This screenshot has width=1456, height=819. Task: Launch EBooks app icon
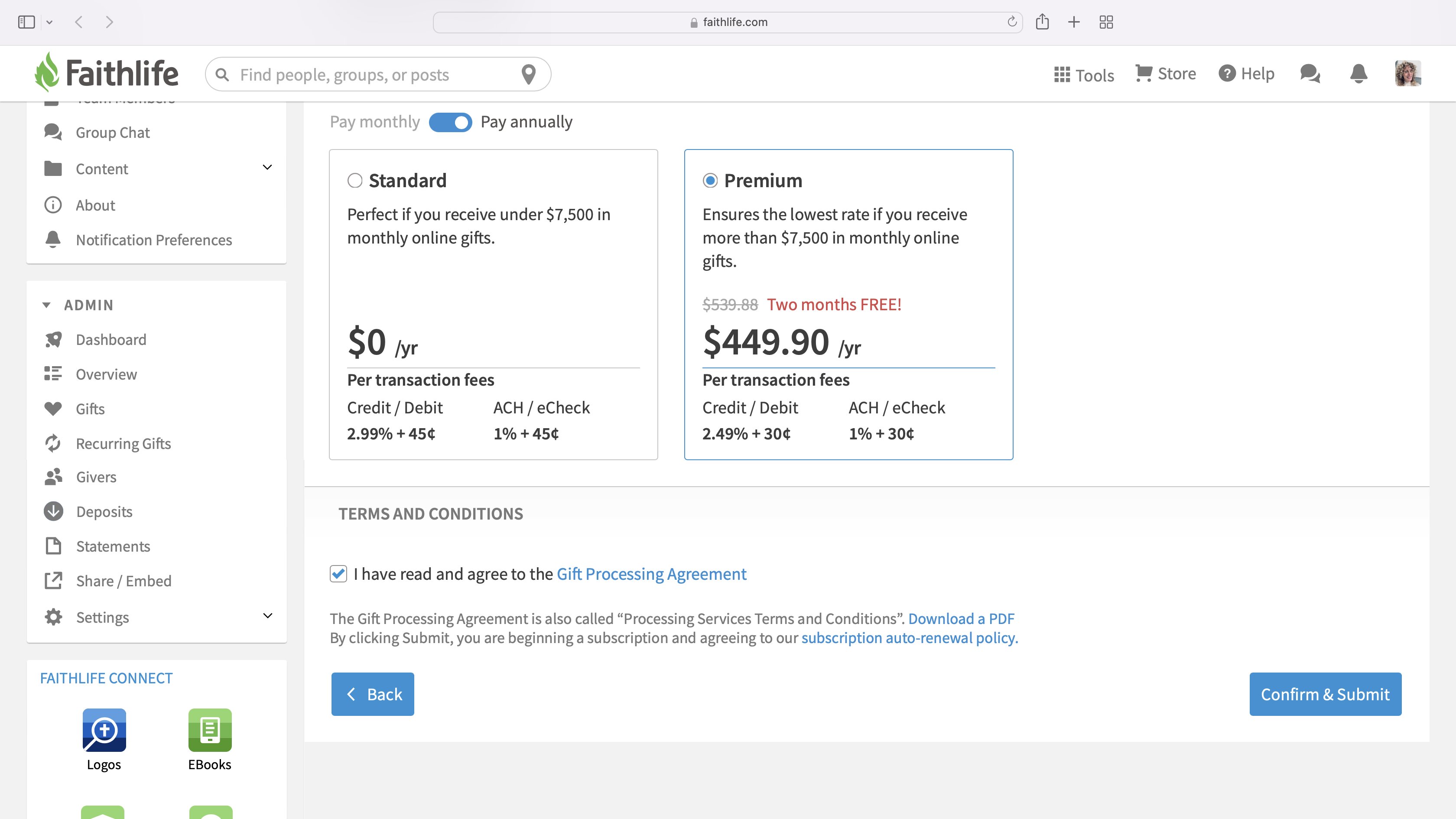(x=210, y=730)
